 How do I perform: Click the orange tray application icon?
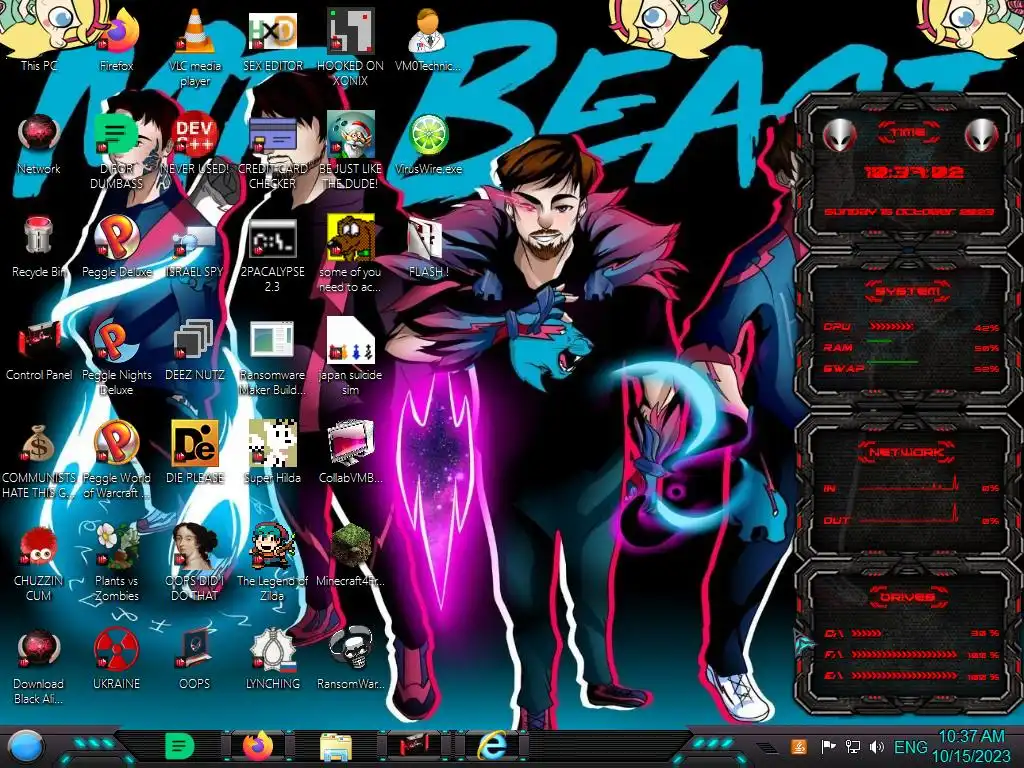point(799,746)
